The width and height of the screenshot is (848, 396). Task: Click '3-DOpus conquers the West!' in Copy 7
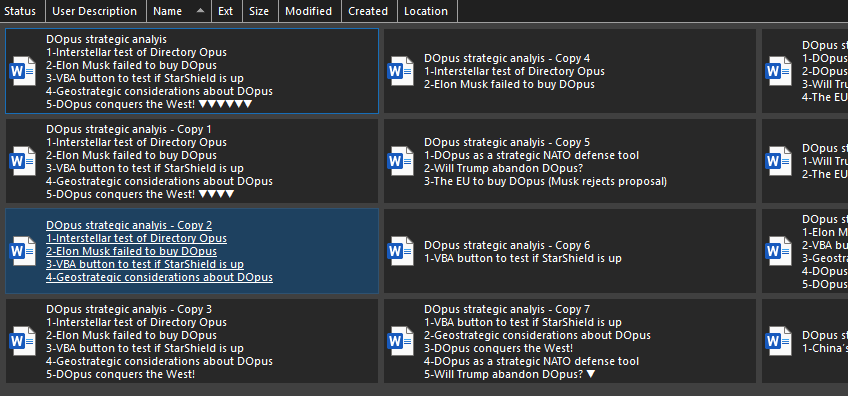coord(498,348)
